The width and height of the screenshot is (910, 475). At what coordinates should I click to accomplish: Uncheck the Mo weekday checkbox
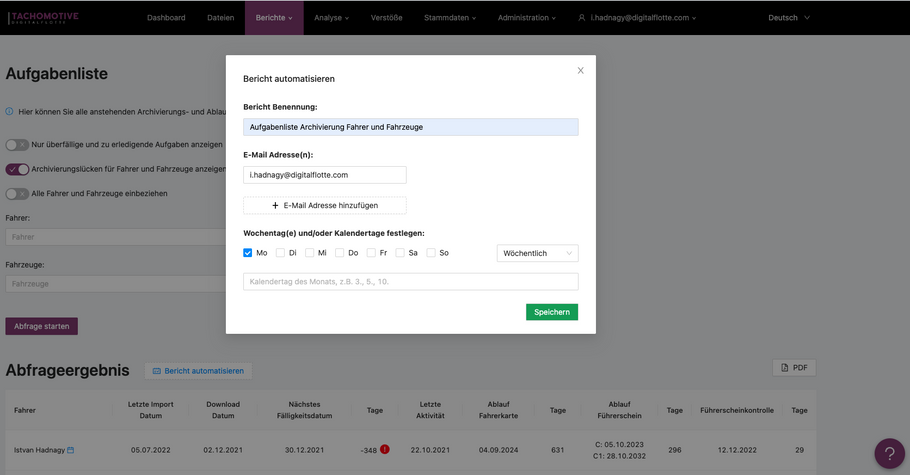(248, 253)
